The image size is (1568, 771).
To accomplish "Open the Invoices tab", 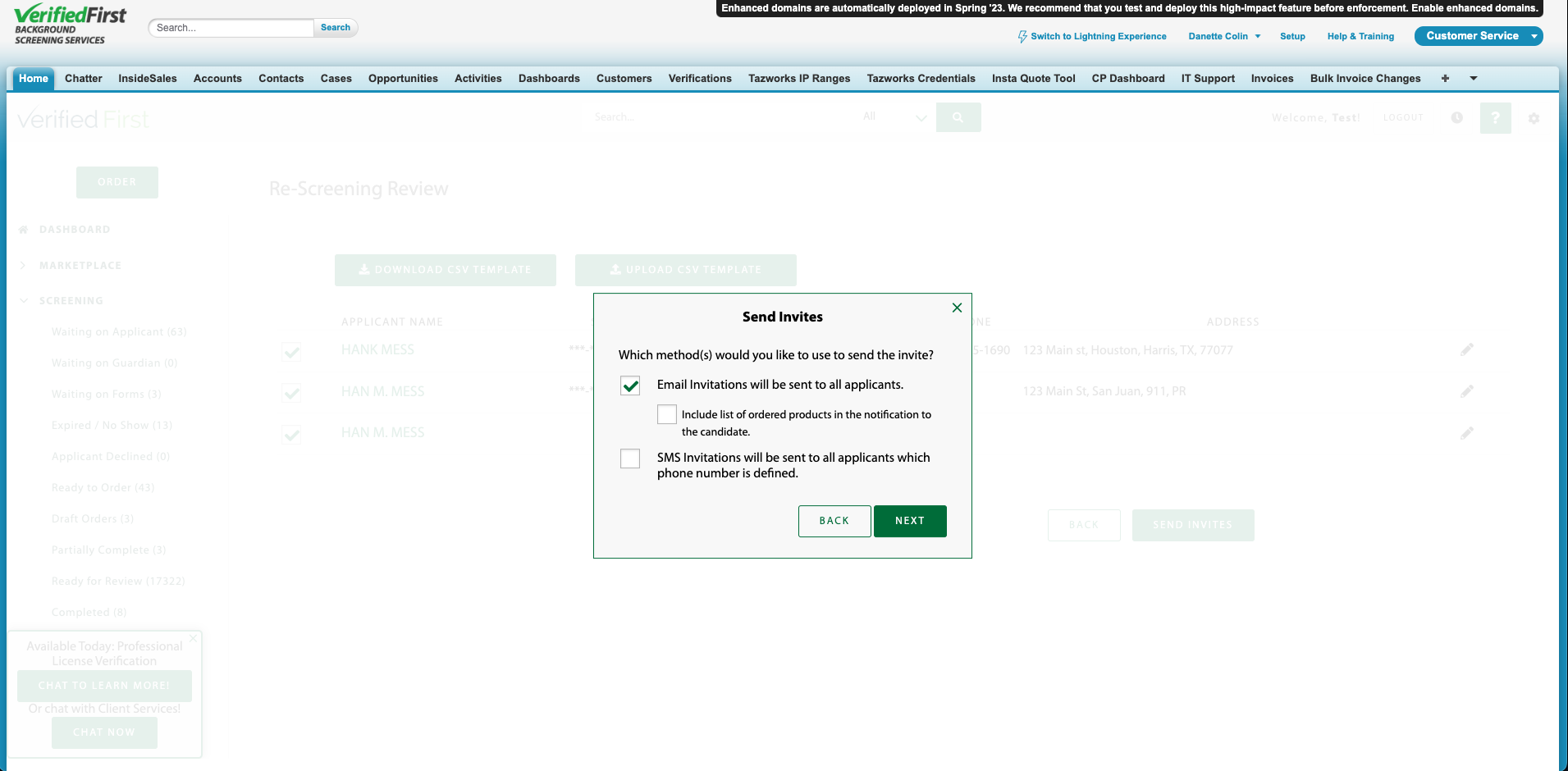I will point(1273,79).
